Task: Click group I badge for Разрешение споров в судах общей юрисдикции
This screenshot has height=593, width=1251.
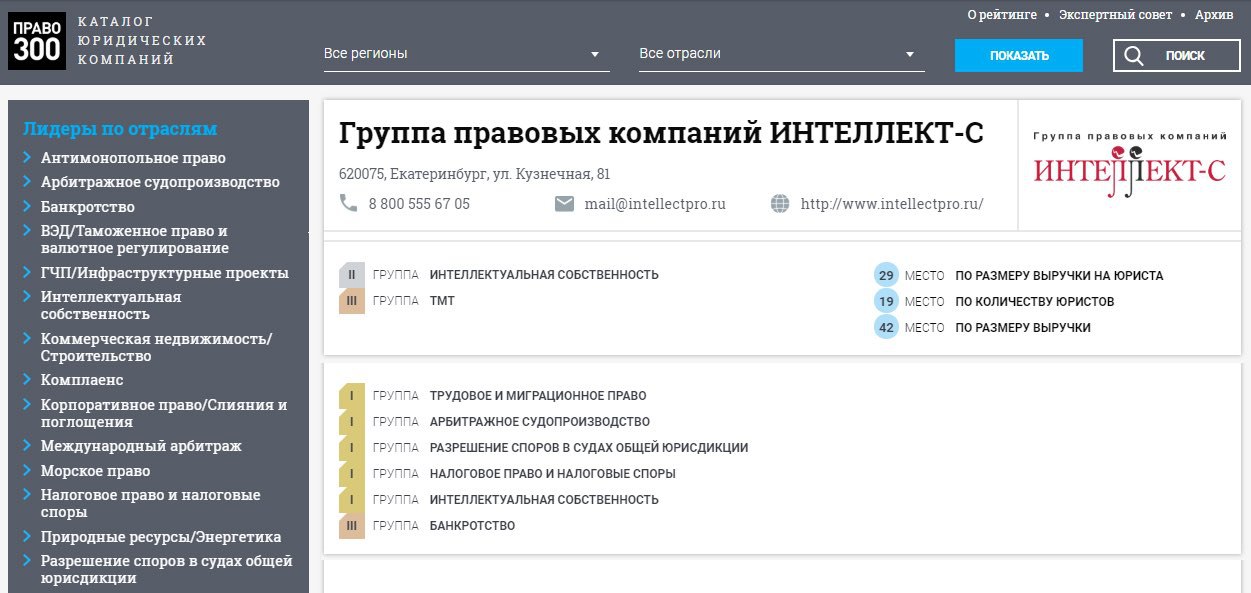Action: click(352, 448)
